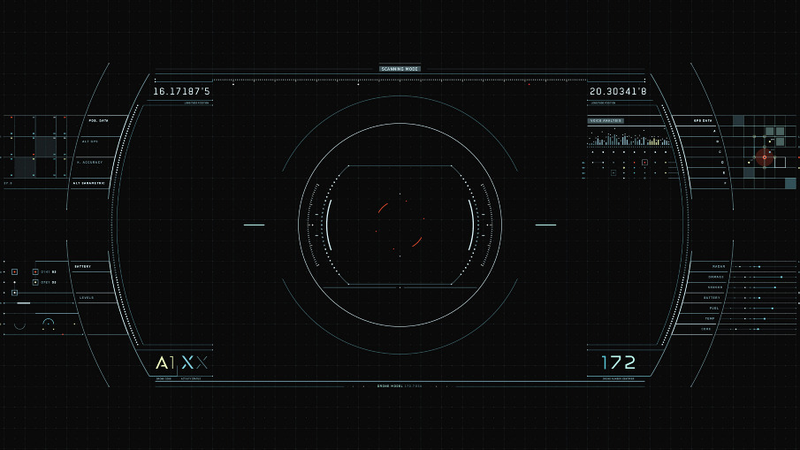Select the BATTERY heading in left panel
800x450 pixels.
click(x=83, y=266)
